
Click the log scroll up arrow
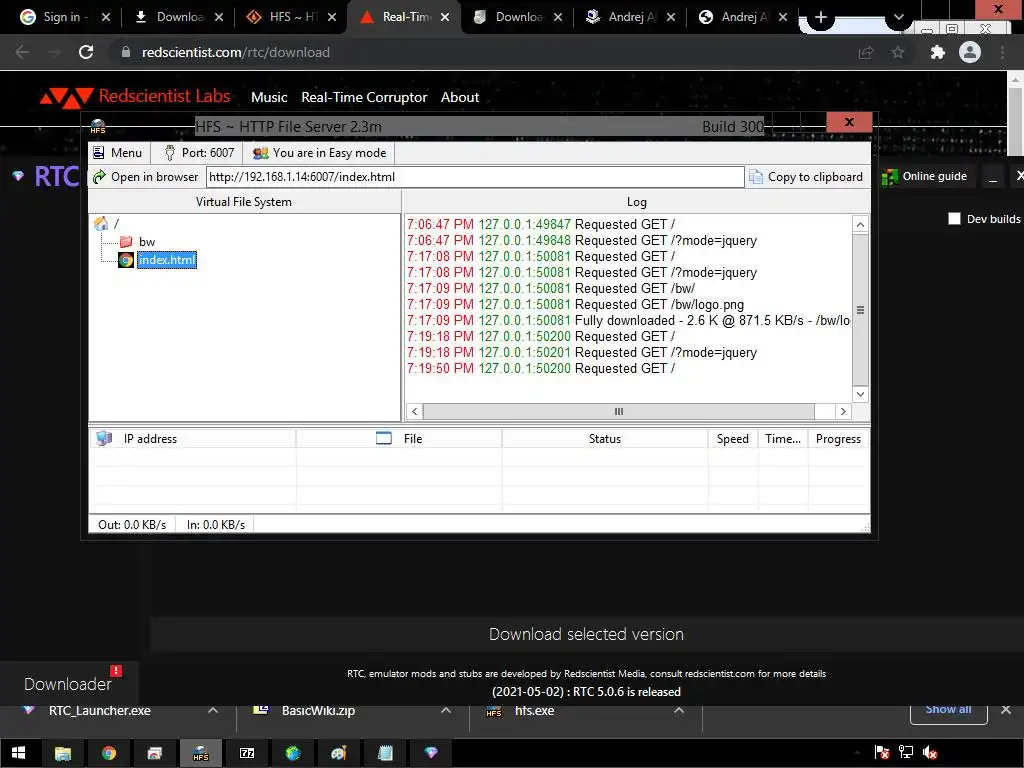860,225
